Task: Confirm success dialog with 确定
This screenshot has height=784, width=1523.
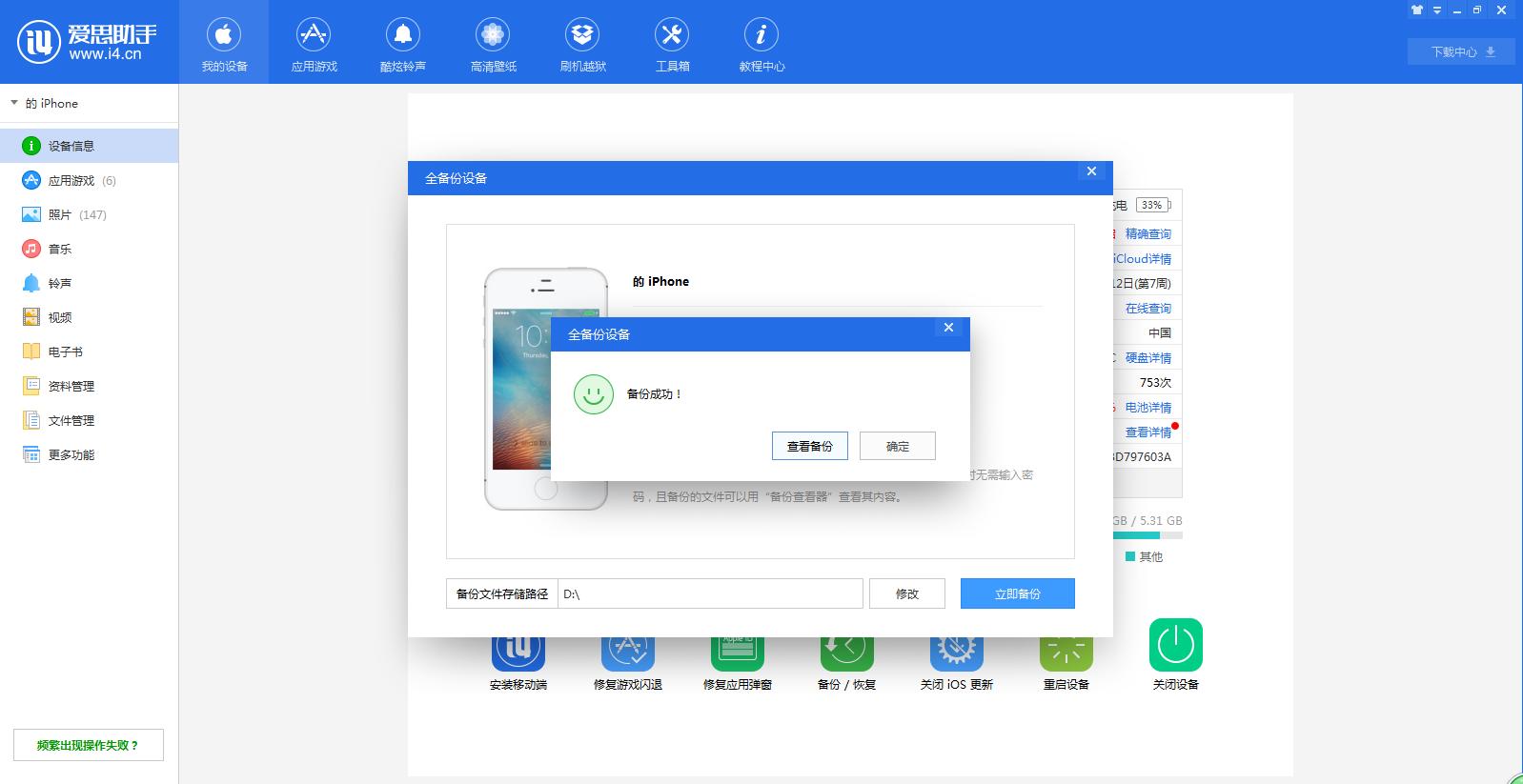Action: [897, 446]
